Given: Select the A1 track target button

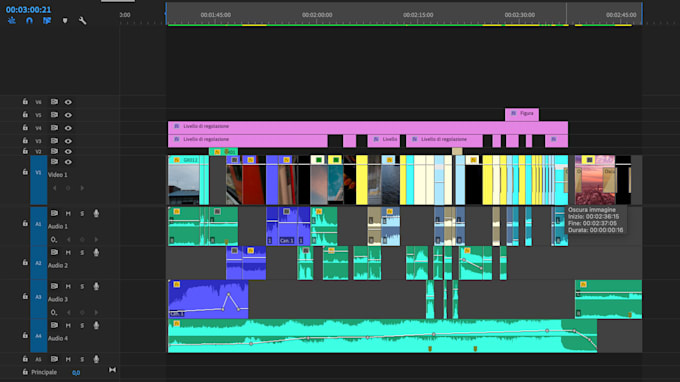Looking at the screenshot, I should click(x=39, y=226).
